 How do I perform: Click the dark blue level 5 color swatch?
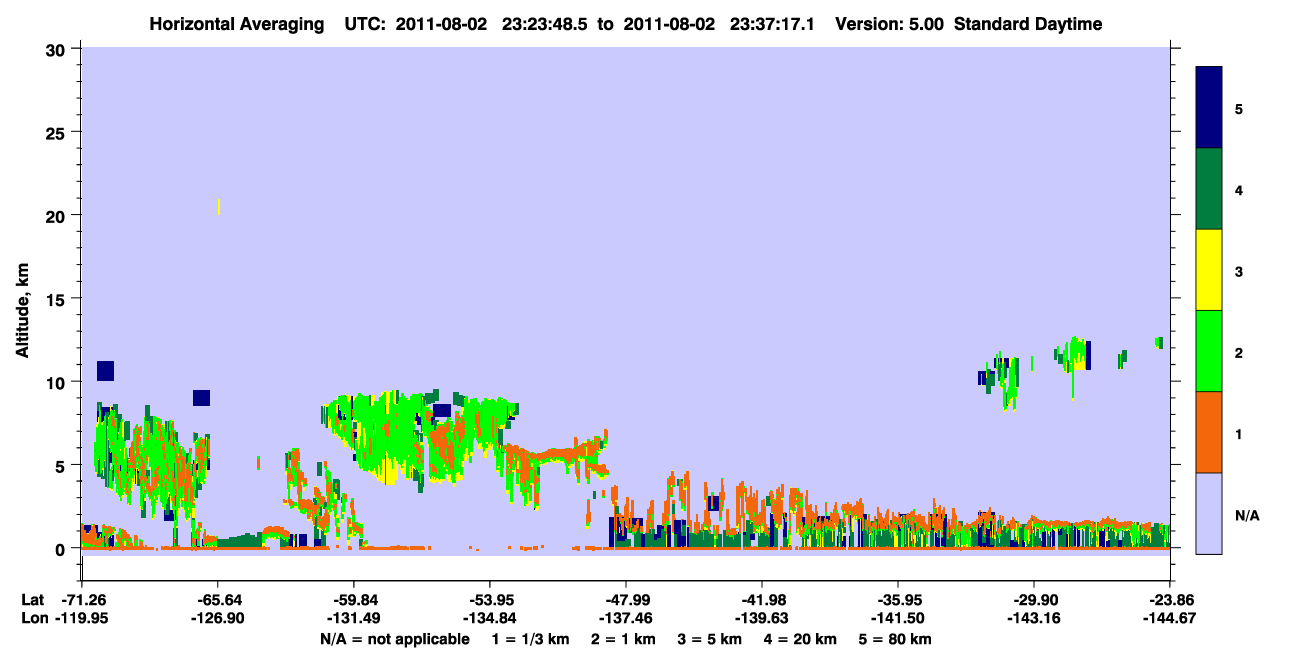[1209, 107]
